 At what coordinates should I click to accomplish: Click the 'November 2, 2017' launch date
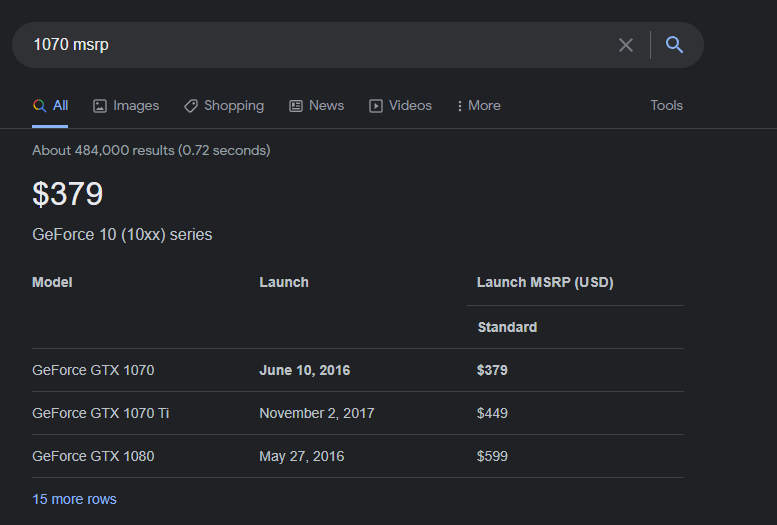317,413
